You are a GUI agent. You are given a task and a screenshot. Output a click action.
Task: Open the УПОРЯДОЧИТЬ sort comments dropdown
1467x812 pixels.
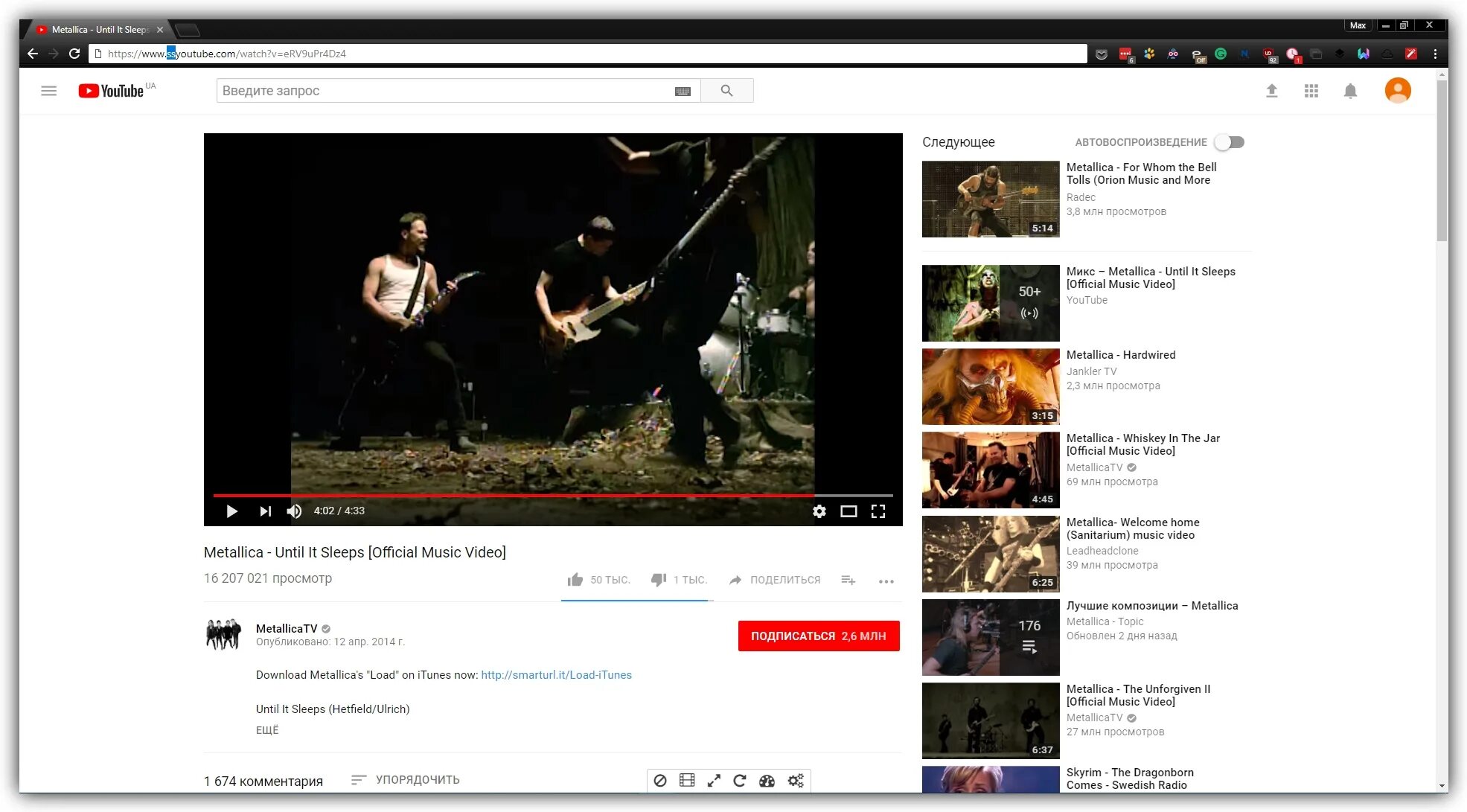click(406, 779)
